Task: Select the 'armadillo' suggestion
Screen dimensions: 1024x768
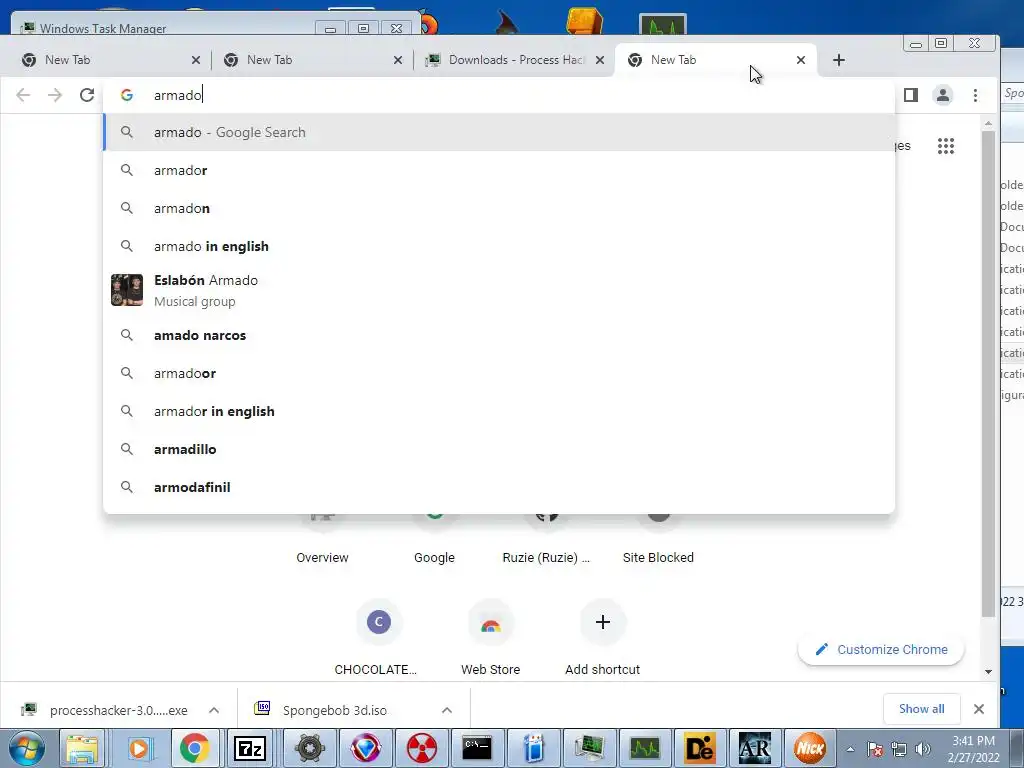Action: 500,449
